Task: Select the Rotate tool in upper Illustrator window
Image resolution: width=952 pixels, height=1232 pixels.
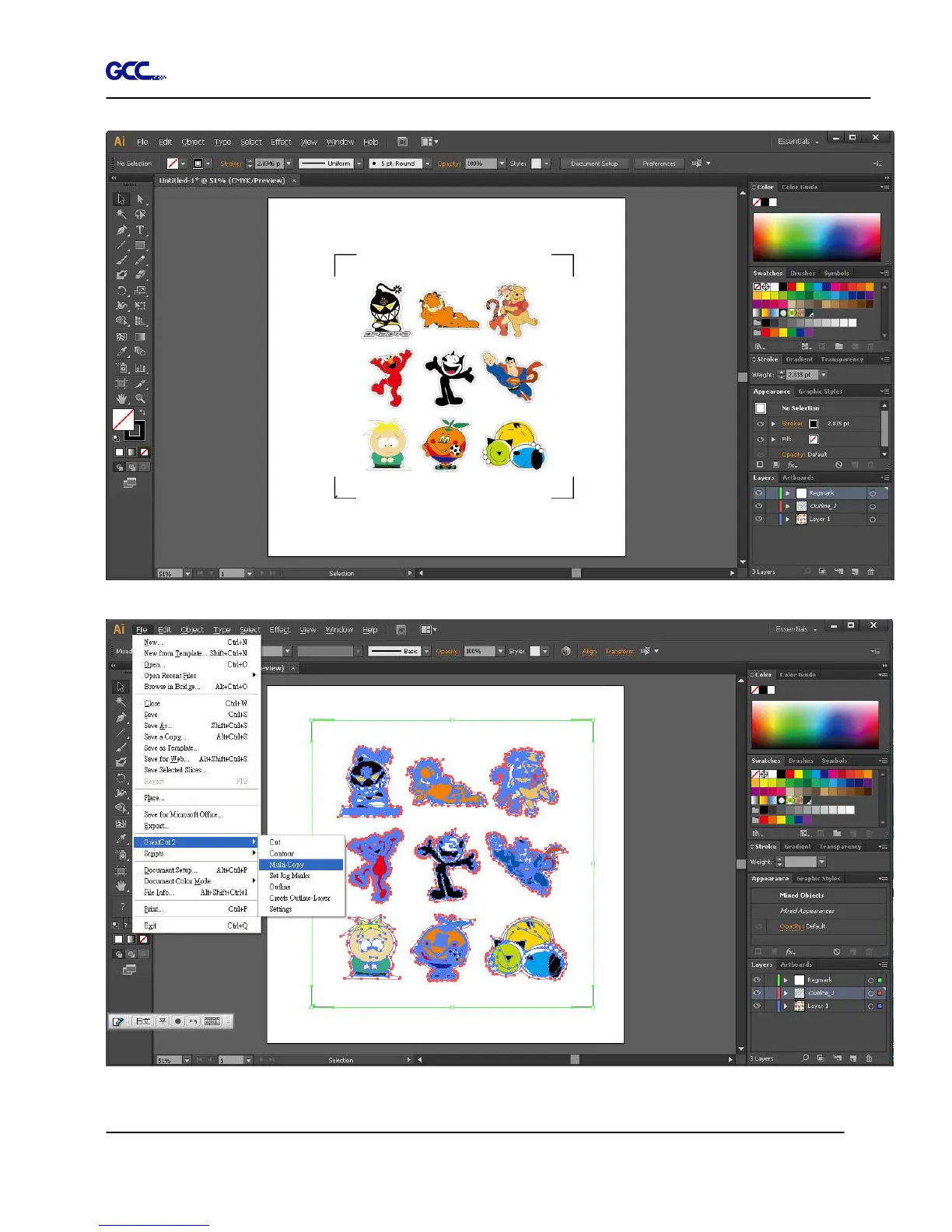Action: pos(121,290)
